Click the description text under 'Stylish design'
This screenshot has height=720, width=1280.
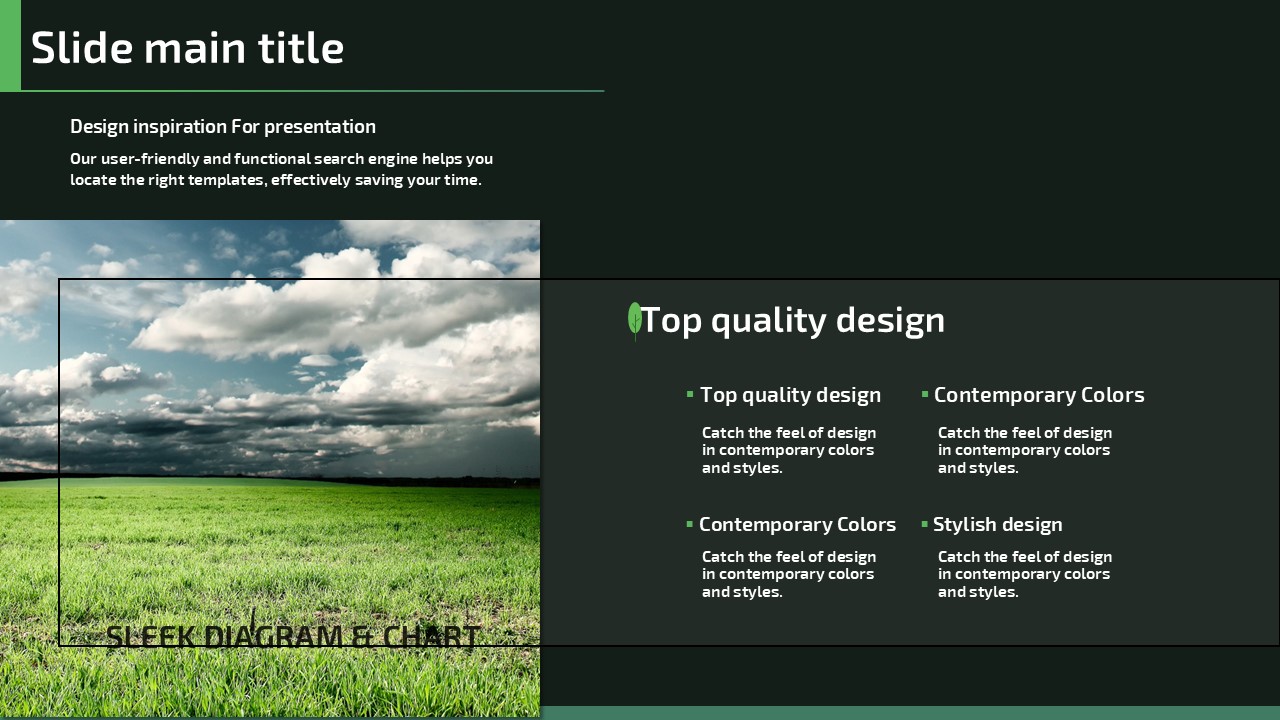click(1024, 574)
